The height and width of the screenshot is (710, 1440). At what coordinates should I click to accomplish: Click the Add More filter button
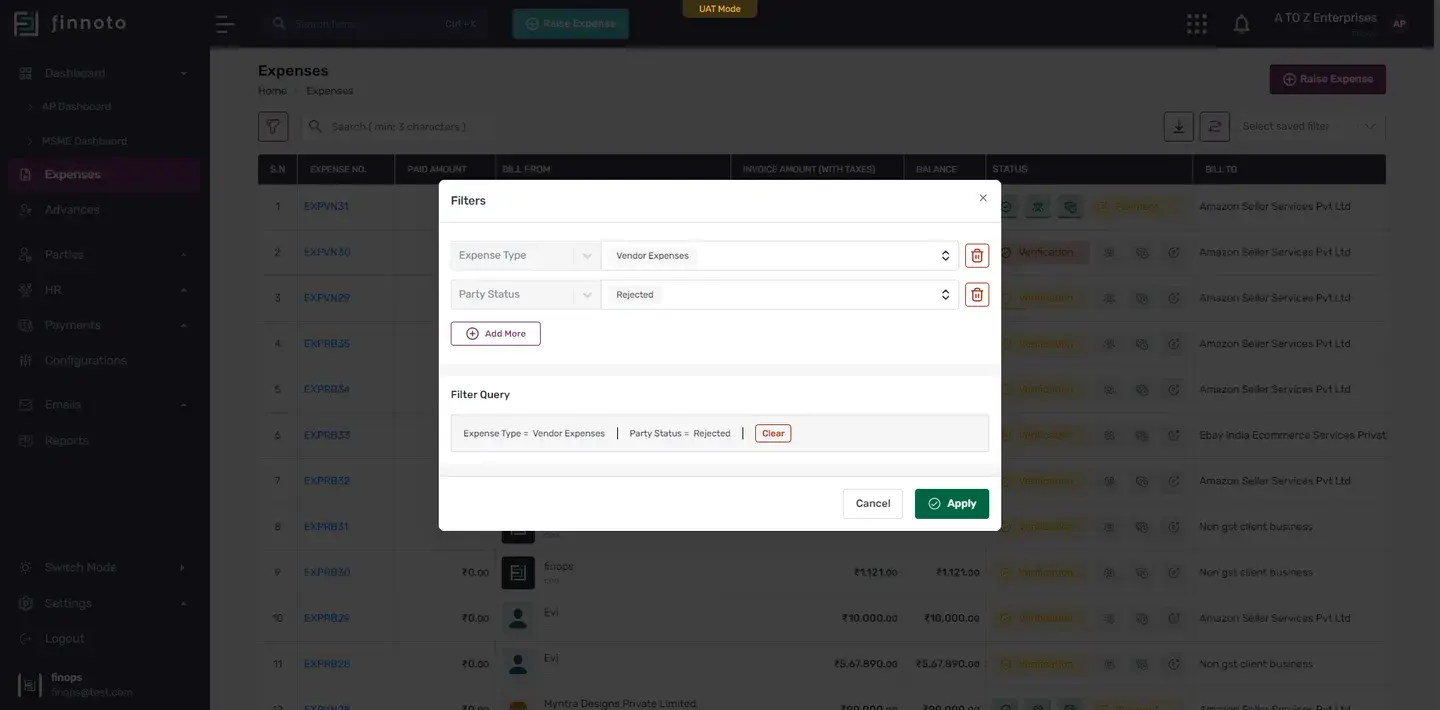[x=496, y=334]
